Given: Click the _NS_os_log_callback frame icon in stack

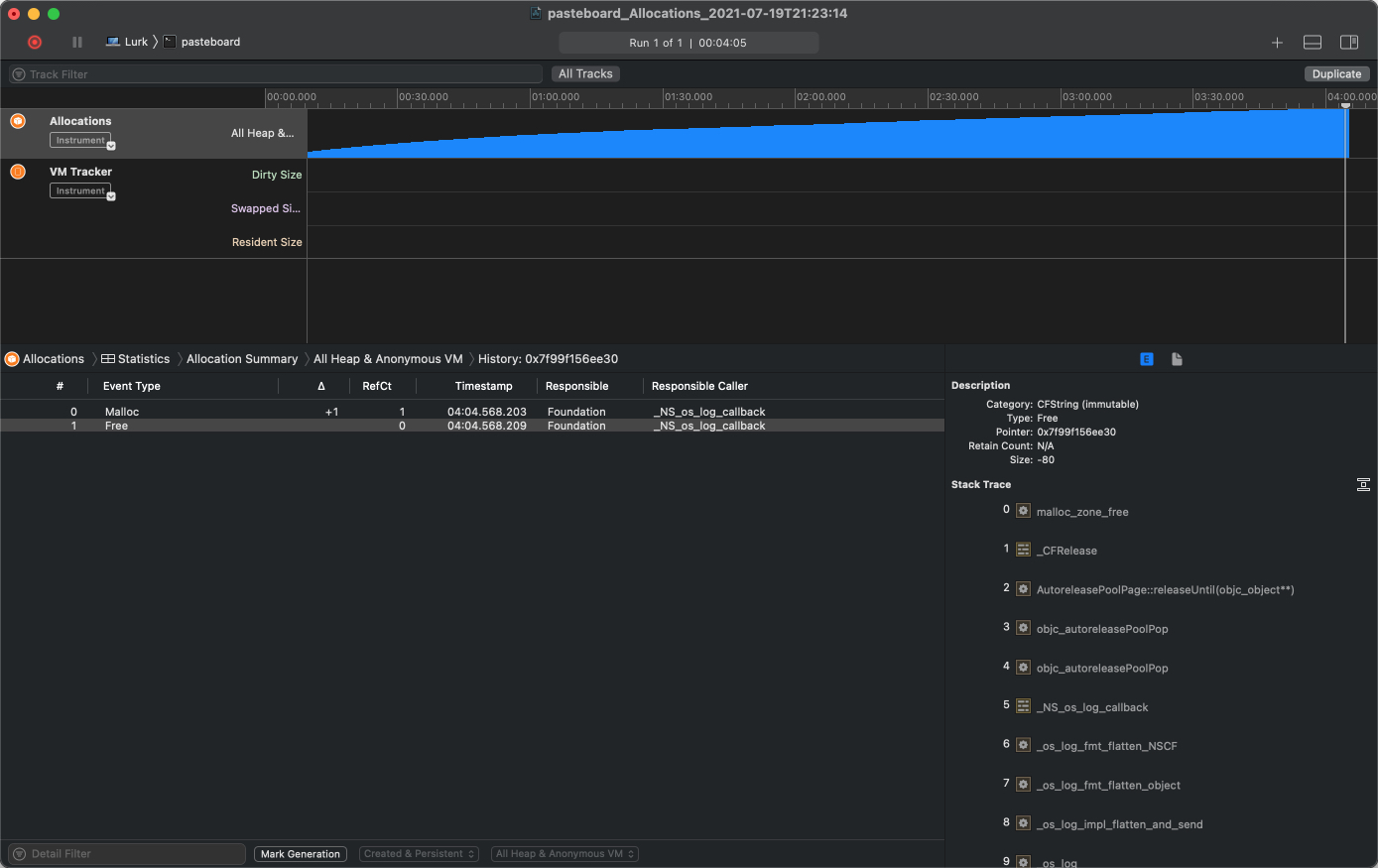Looking at the screenshot, I should 1023,706.
